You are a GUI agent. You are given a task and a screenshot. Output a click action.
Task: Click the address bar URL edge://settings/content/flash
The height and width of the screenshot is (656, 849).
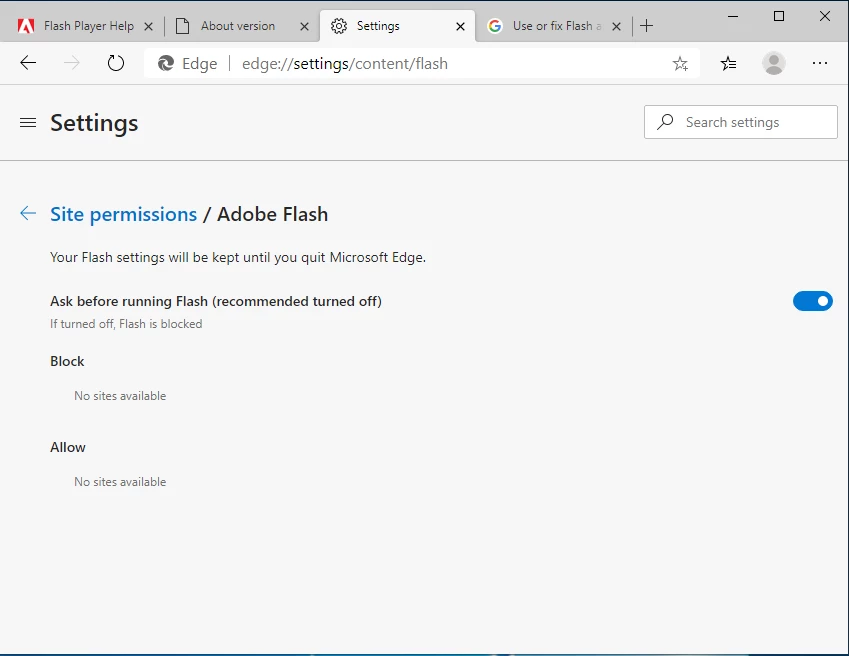[x=344, y=64]
